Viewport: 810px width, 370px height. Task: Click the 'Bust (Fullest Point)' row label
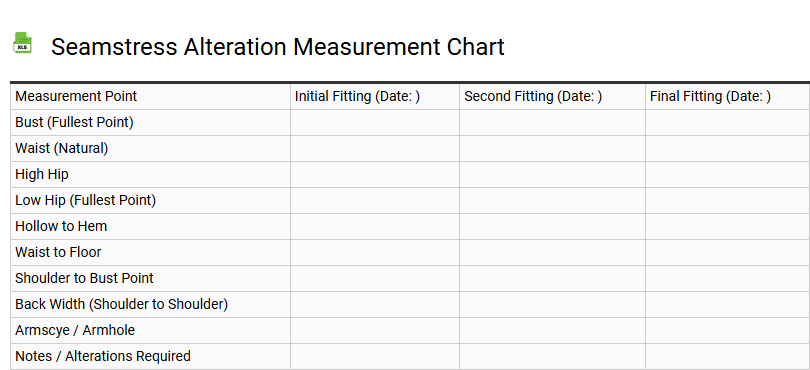[x=74, y=122]
